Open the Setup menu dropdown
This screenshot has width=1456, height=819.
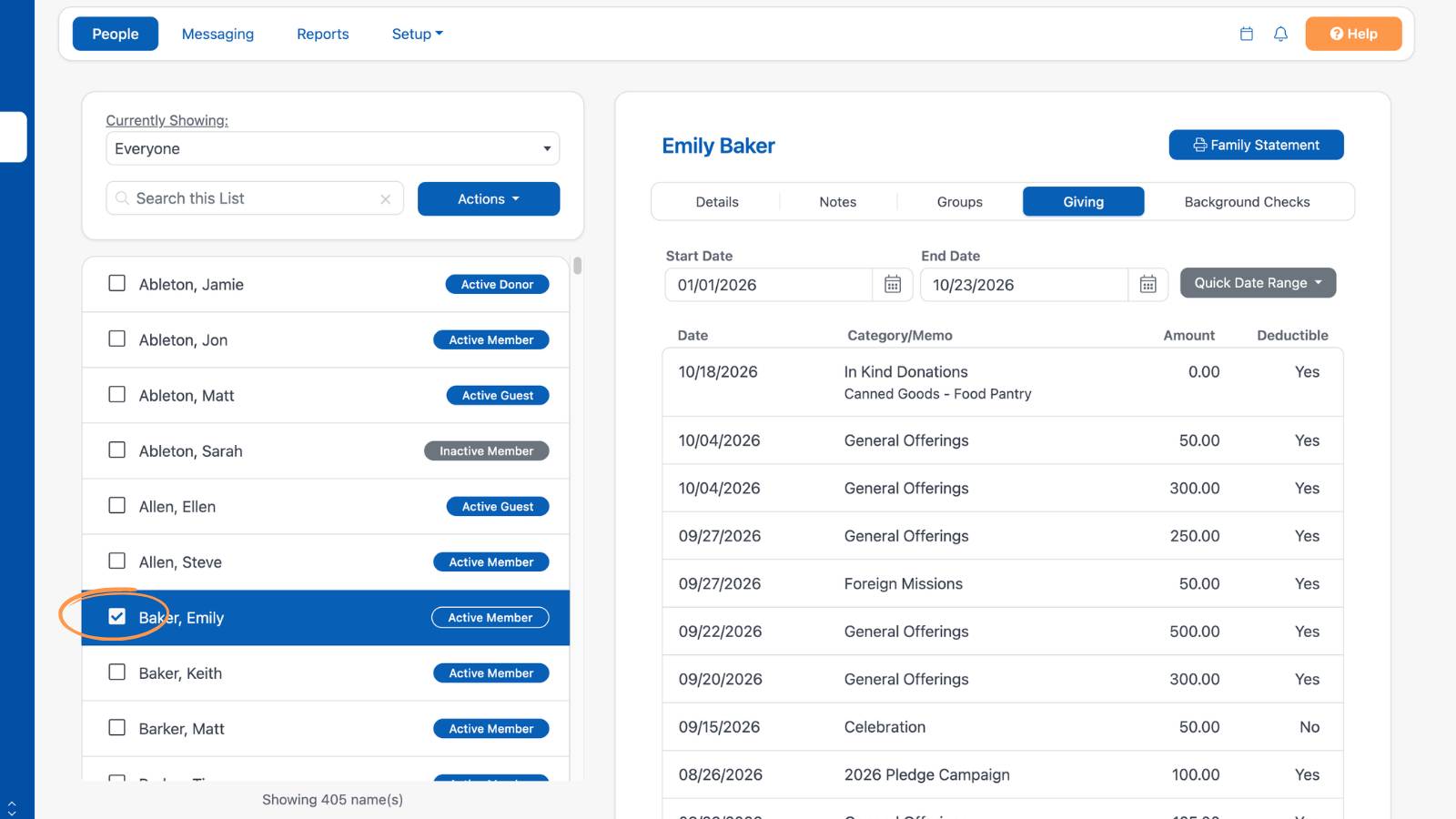point(418,34)
